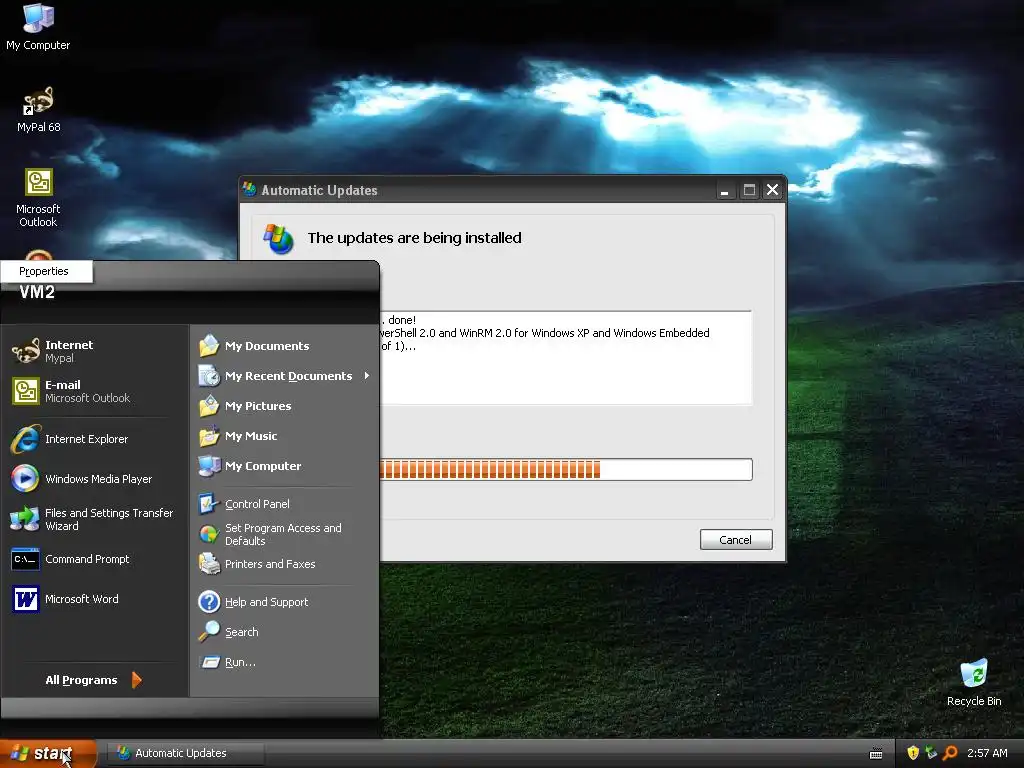Open My Pictures from Start menu
Viewport: 1024px width, 768px height.
coord(283,406)
